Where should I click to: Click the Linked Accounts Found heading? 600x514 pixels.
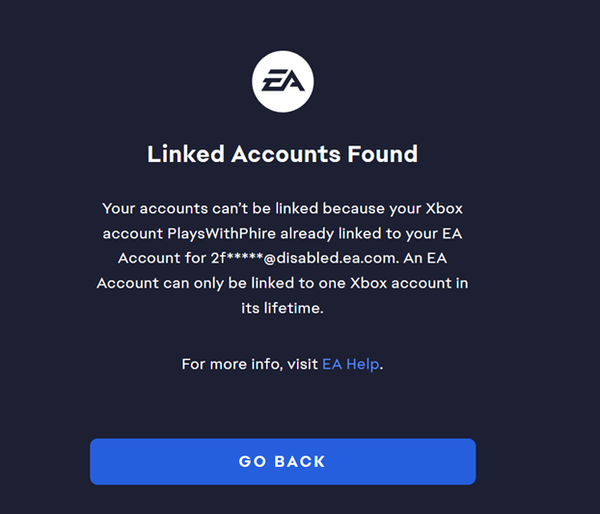point(282,154)
